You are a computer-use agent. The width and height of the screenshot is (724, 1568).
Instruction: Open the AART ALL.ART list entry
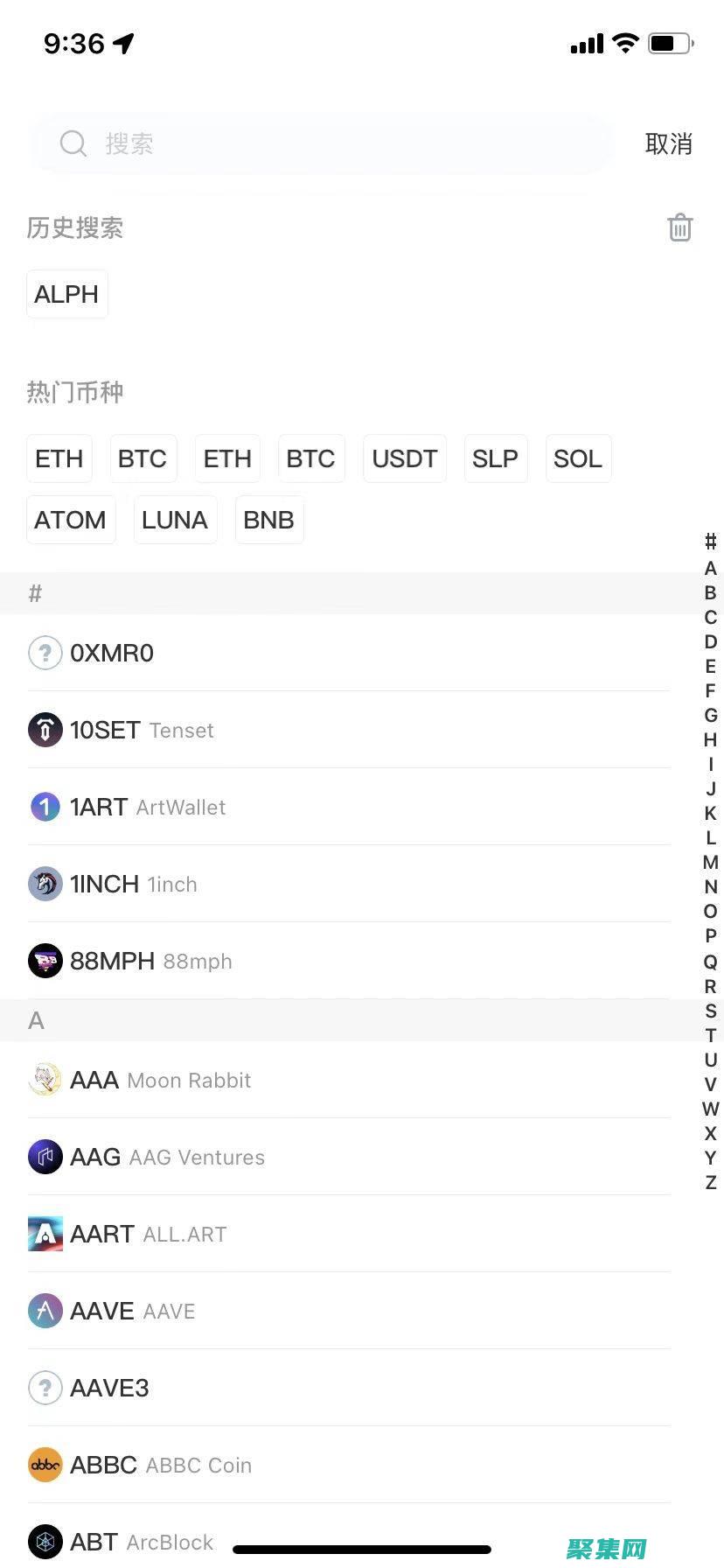[x=350, y=1234]
